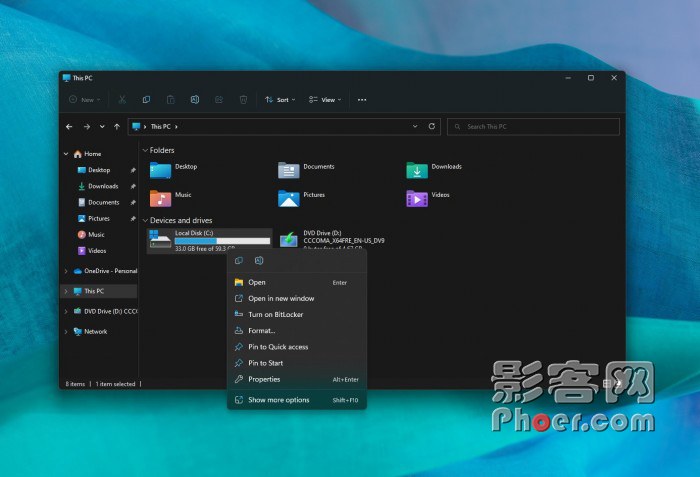Open the See more three-dots menu
700x477 pixels.
(362, 100)
